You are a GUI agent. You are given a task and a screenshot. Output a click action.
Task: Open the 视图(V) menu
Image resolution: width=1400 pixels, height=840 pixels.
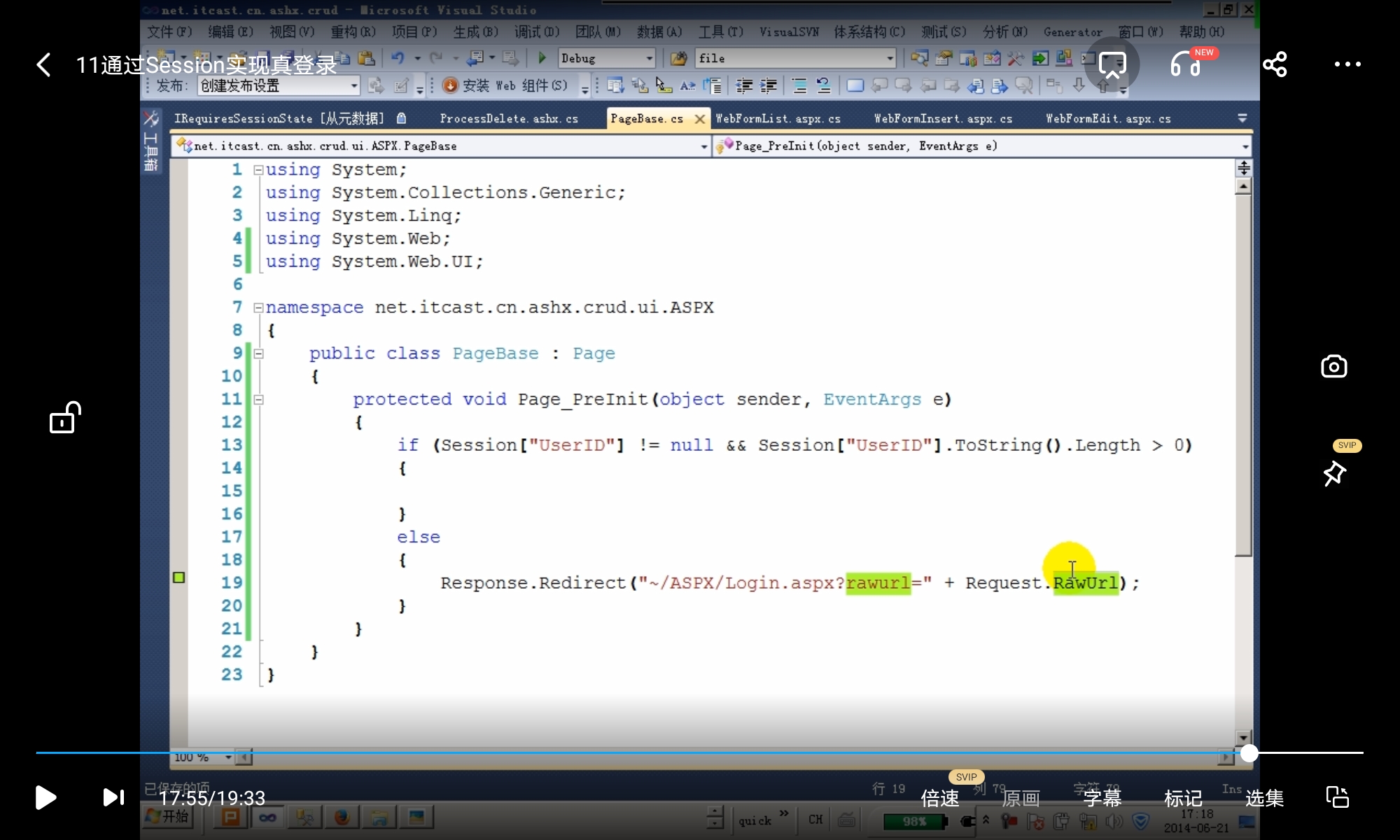pos(292,31)
